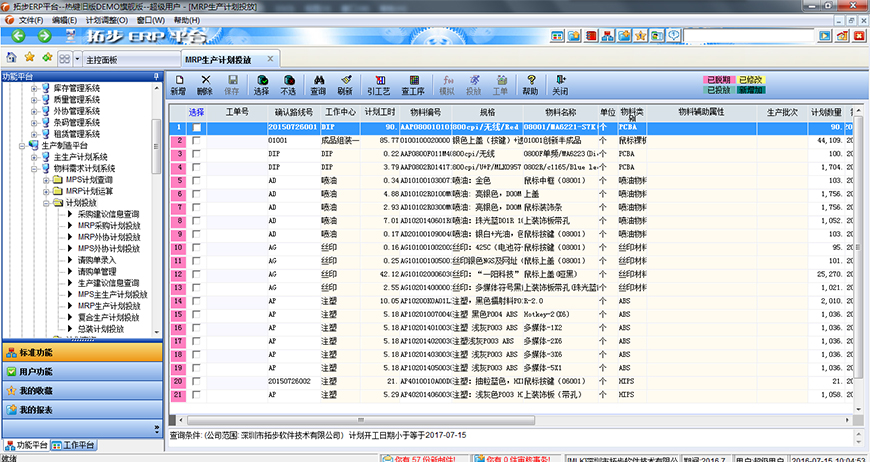
Task: Click the 查工序 toolbar icon
Action: coord(411,84)
